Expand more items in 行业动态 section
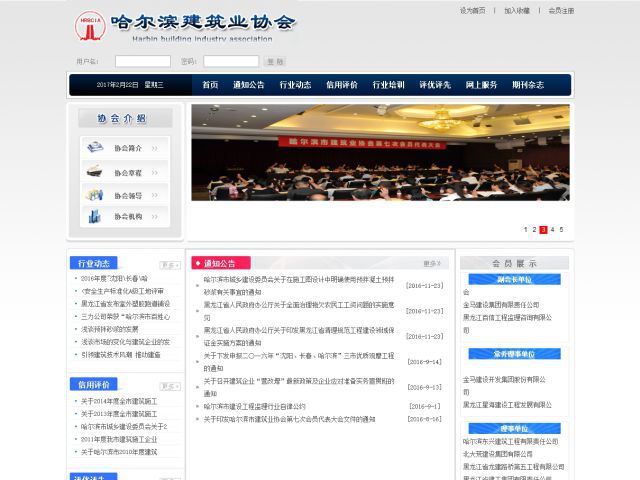Viewport: 640px width, 480px height. click(168, 264)
